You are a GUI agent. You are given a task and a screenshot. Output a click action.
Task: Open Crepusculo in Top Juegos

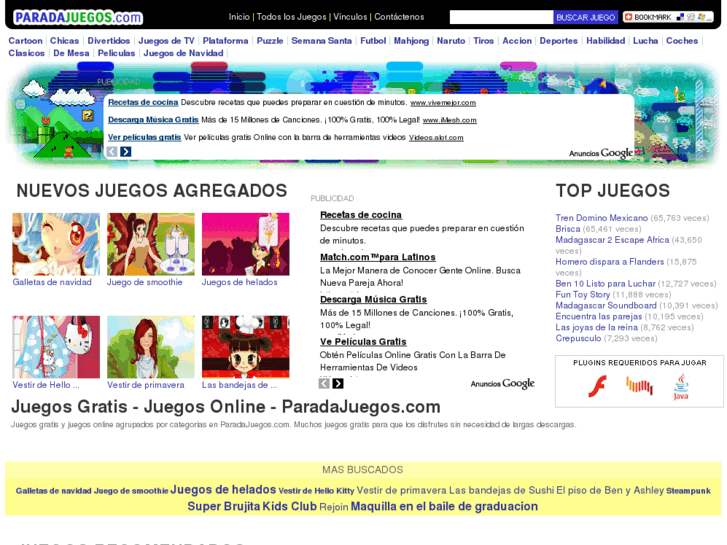pos(578,338)
